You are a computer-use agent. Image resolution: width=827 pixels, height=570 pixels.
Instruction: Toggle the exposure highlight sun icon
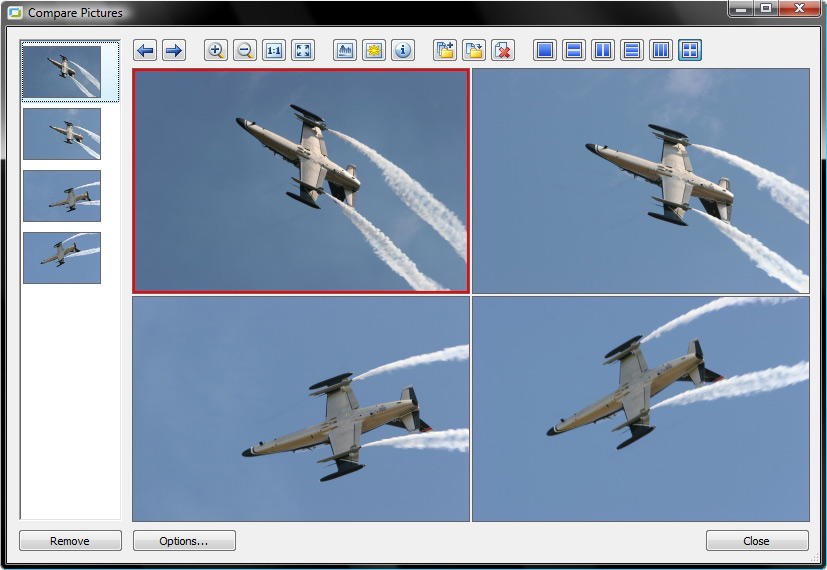[374, 50]
